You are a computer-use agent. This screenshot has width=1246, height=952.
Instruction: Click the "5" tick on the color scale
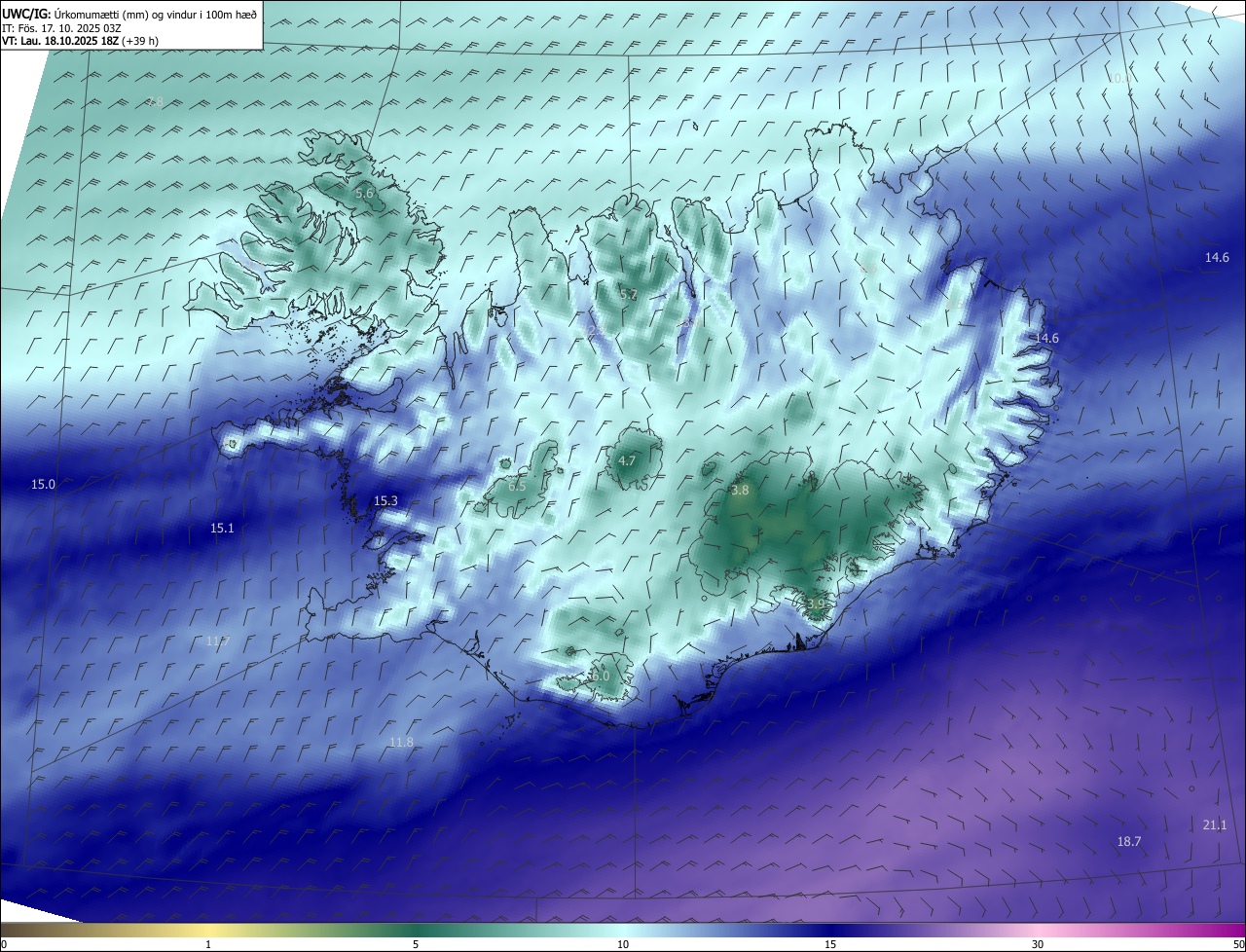[416, 944]
